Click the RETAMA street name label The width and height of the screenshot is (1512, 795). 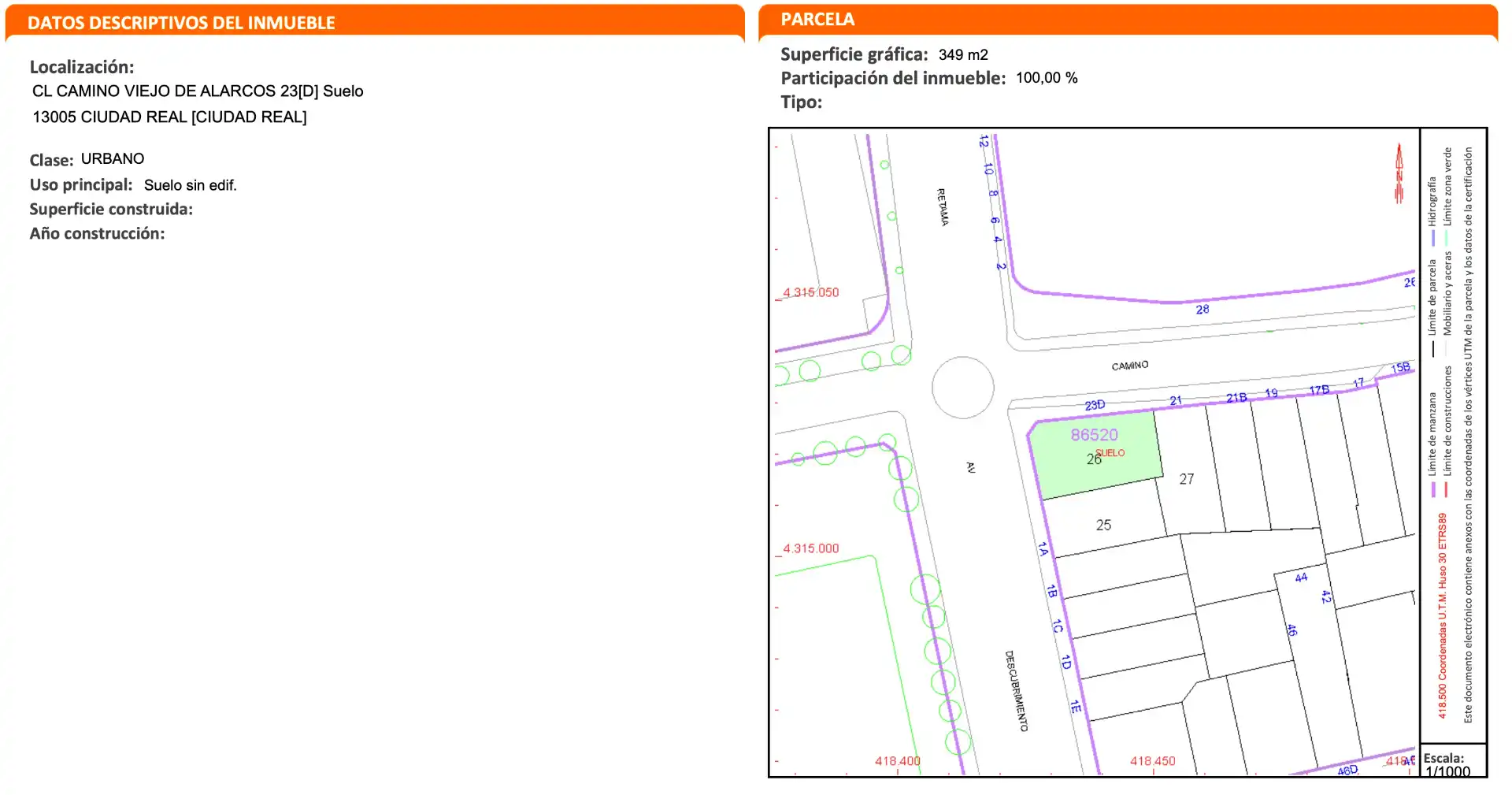pyautogui.click(x=943, y=206)
